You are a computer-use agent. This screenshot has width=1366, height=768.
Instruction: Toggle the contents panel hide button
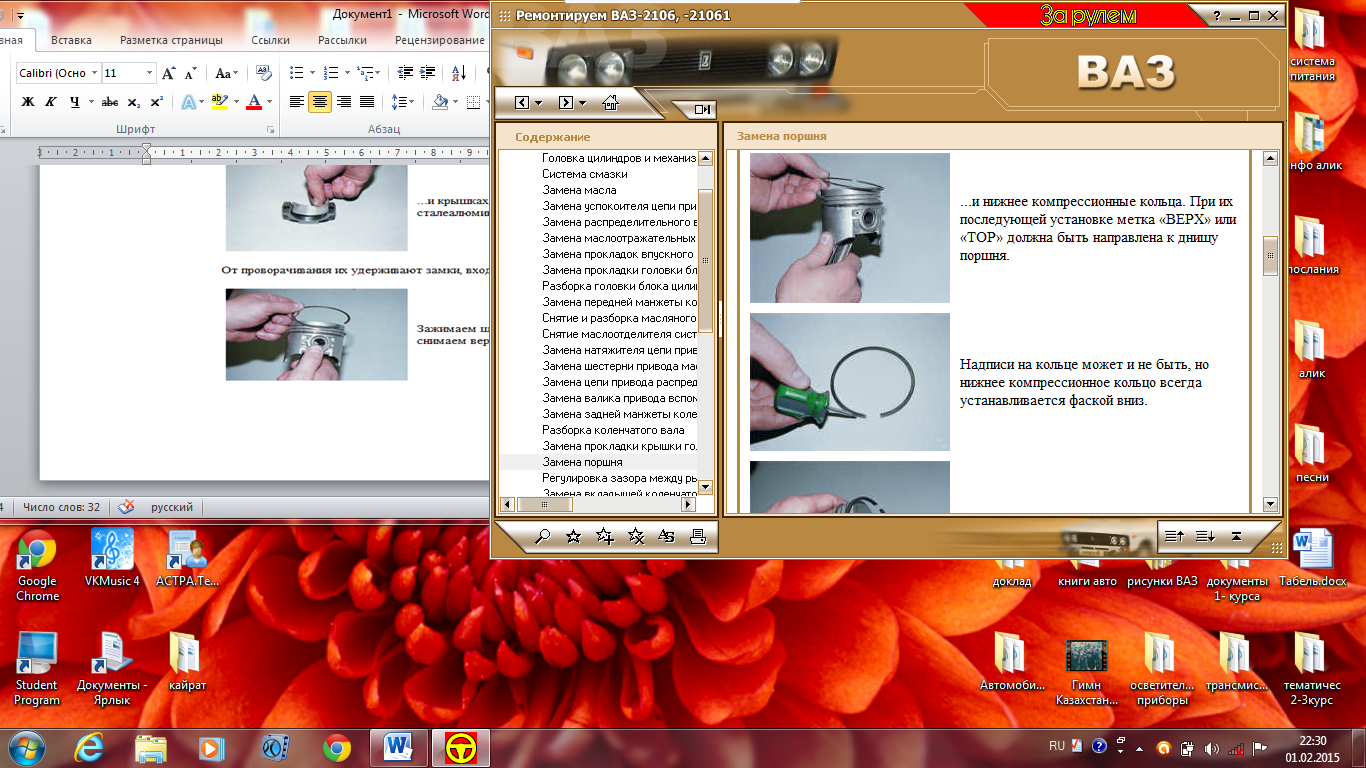(702, 109)
